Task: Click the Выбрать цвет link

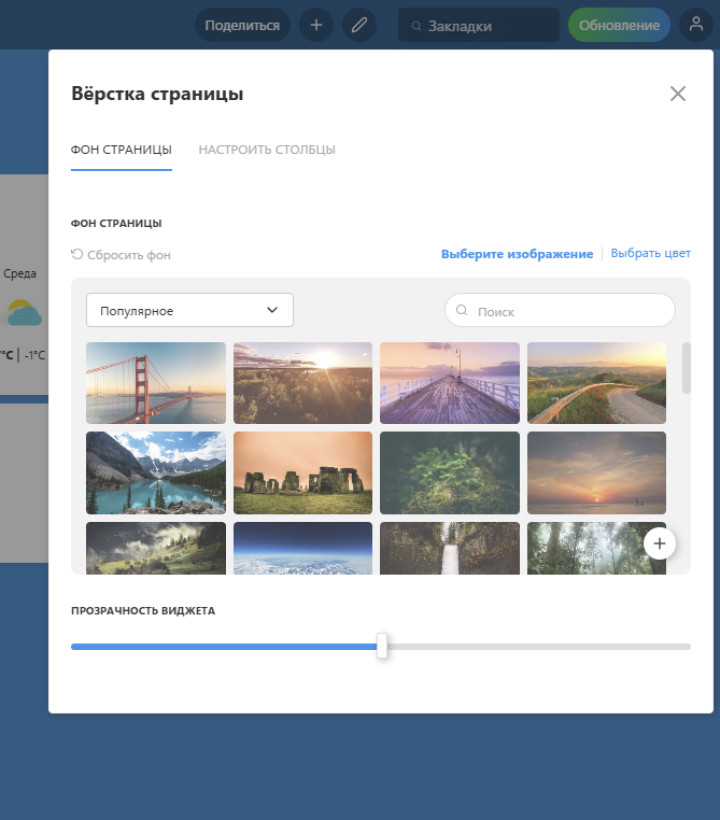Action: [x=650, y=254]
